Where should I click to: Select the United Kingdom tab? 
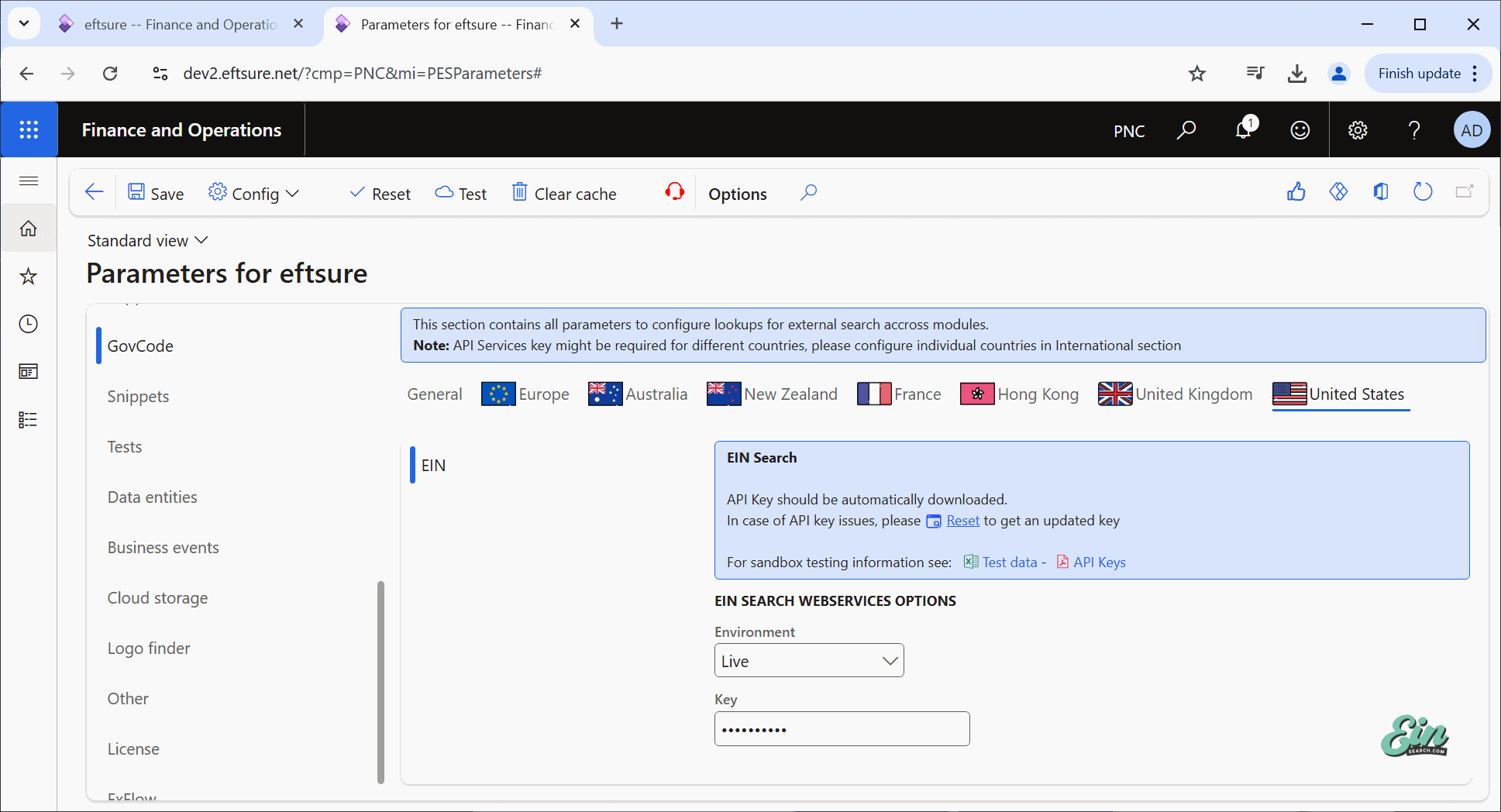[1176, 394]
